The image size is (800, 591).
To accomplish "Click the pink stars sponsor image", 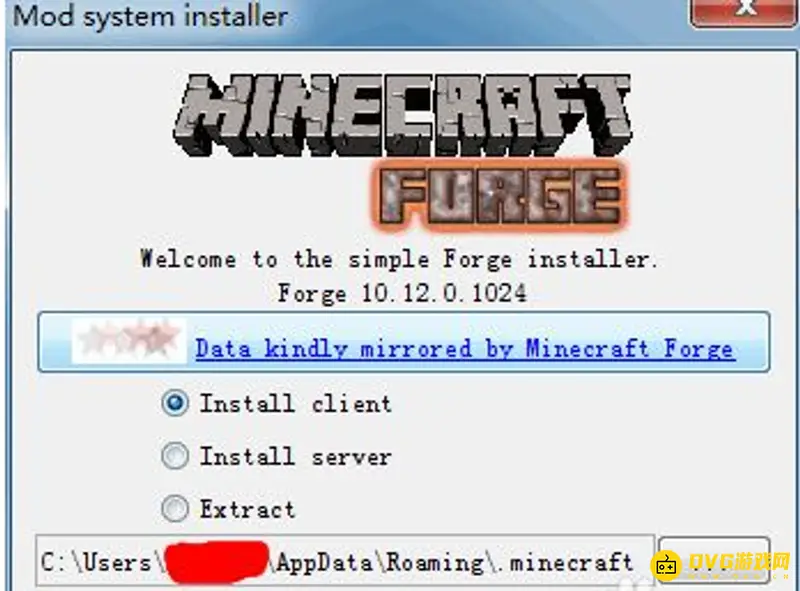I will (x=129, y=340).
